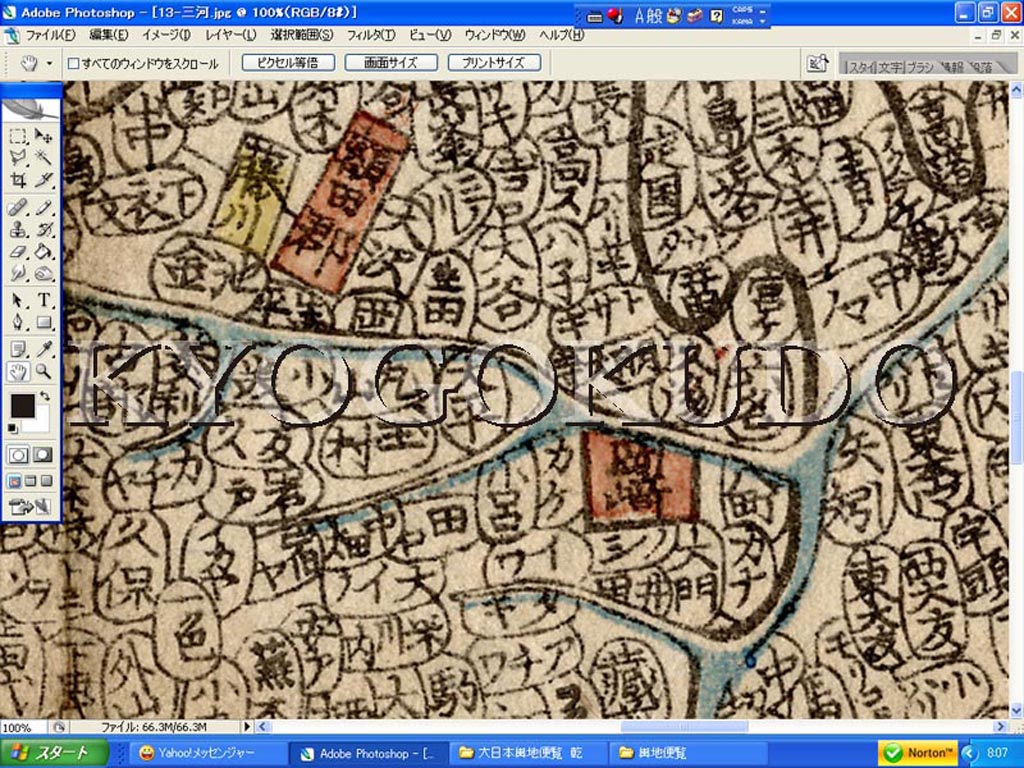Open the foreground color swatch
Viewport: 1024px width, 768px height.
coord(23,405)
